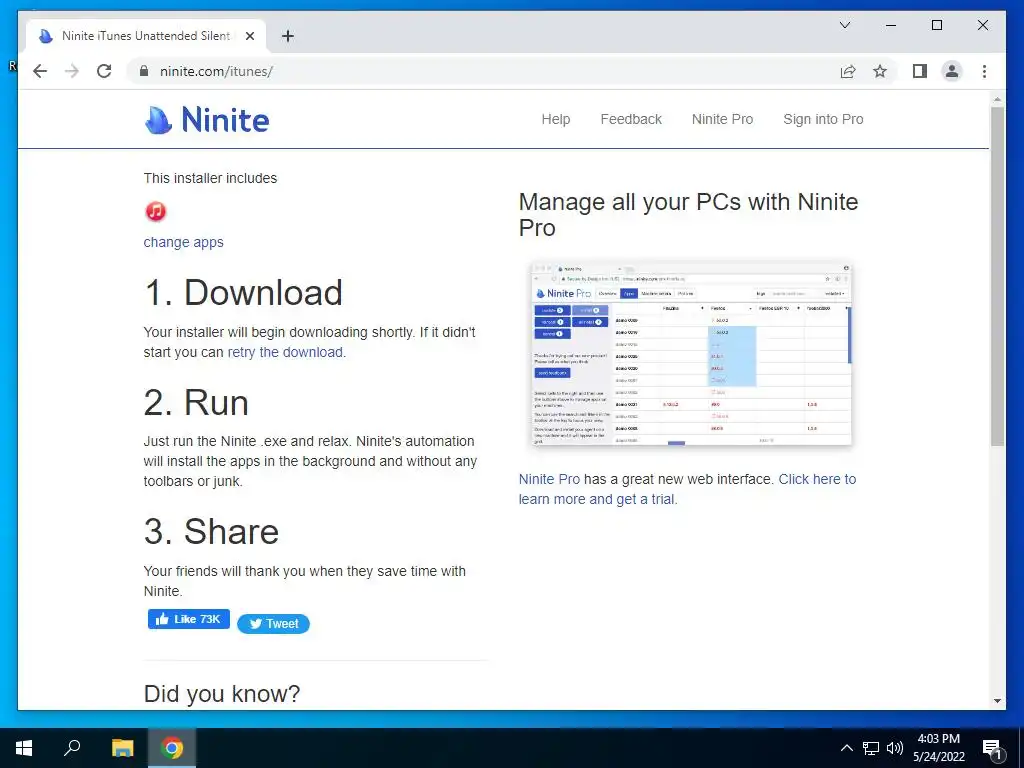Viewport: 1024px width, 768px height.
Task: Click the scrollbar down arrow
Action: [x=997, y=701]
